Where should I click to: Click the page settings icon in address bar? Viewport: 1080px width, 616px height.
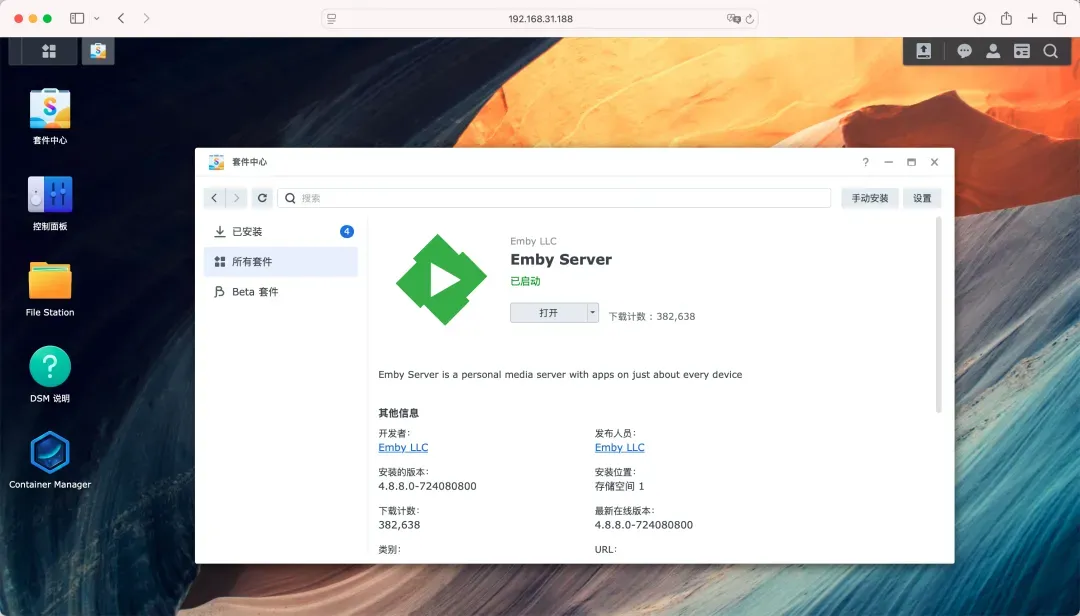(x=332, y=19)
